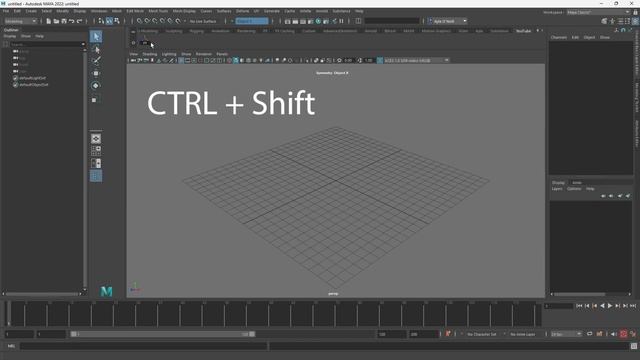Click the Undo arrow icon
Viewport: 640px width, 360px height.
pos(71,21)
